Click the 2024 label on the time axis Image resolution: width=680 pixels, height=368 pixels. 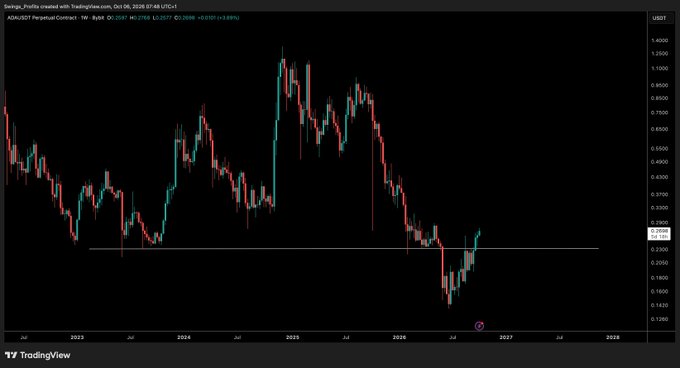(184, 337)
